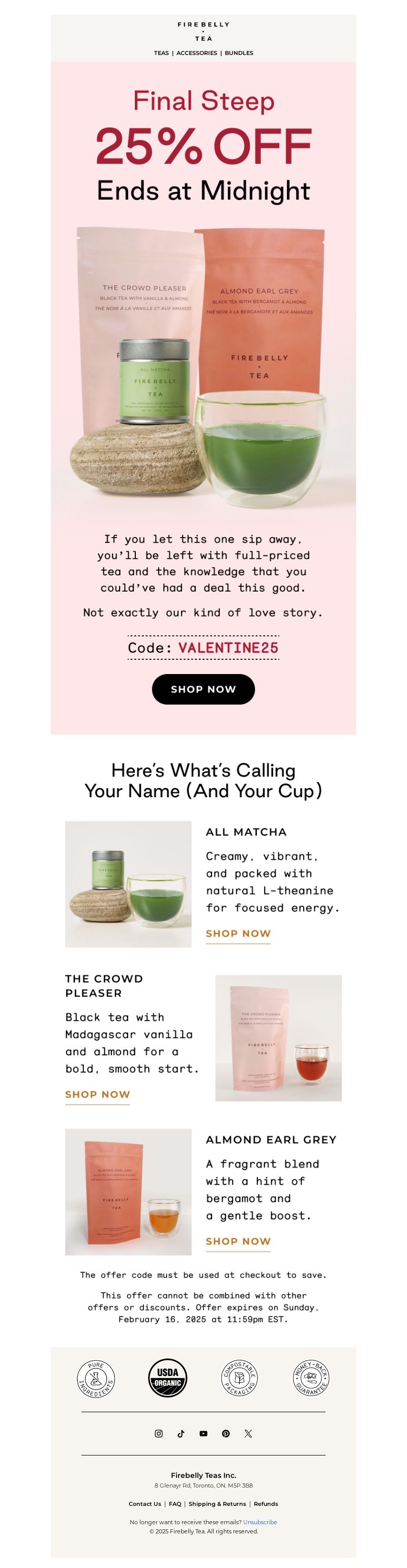The image size is (407, 1568).
Task: Click the Unsubscribe link
Action: [260, 1522]
